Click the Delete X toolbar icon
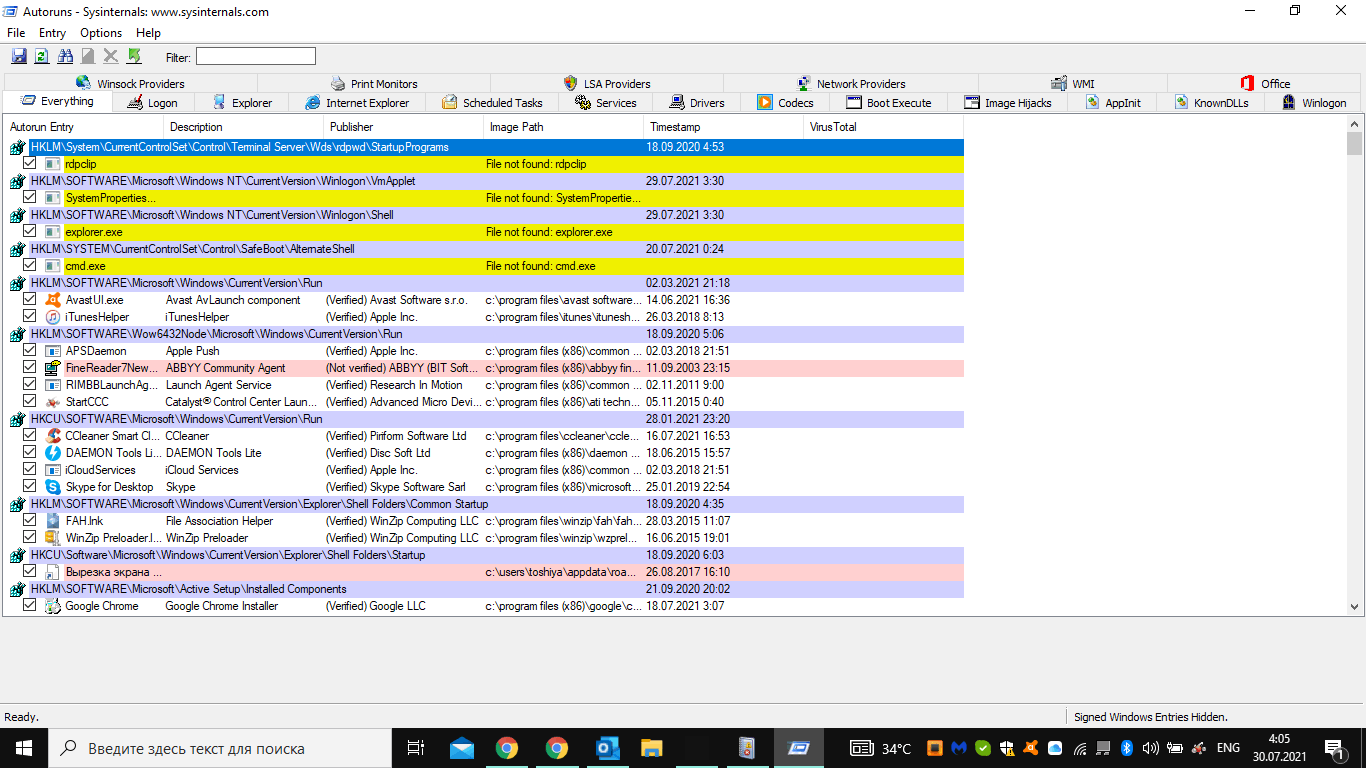Screen dimensions: 1366x768 (111, 56)
